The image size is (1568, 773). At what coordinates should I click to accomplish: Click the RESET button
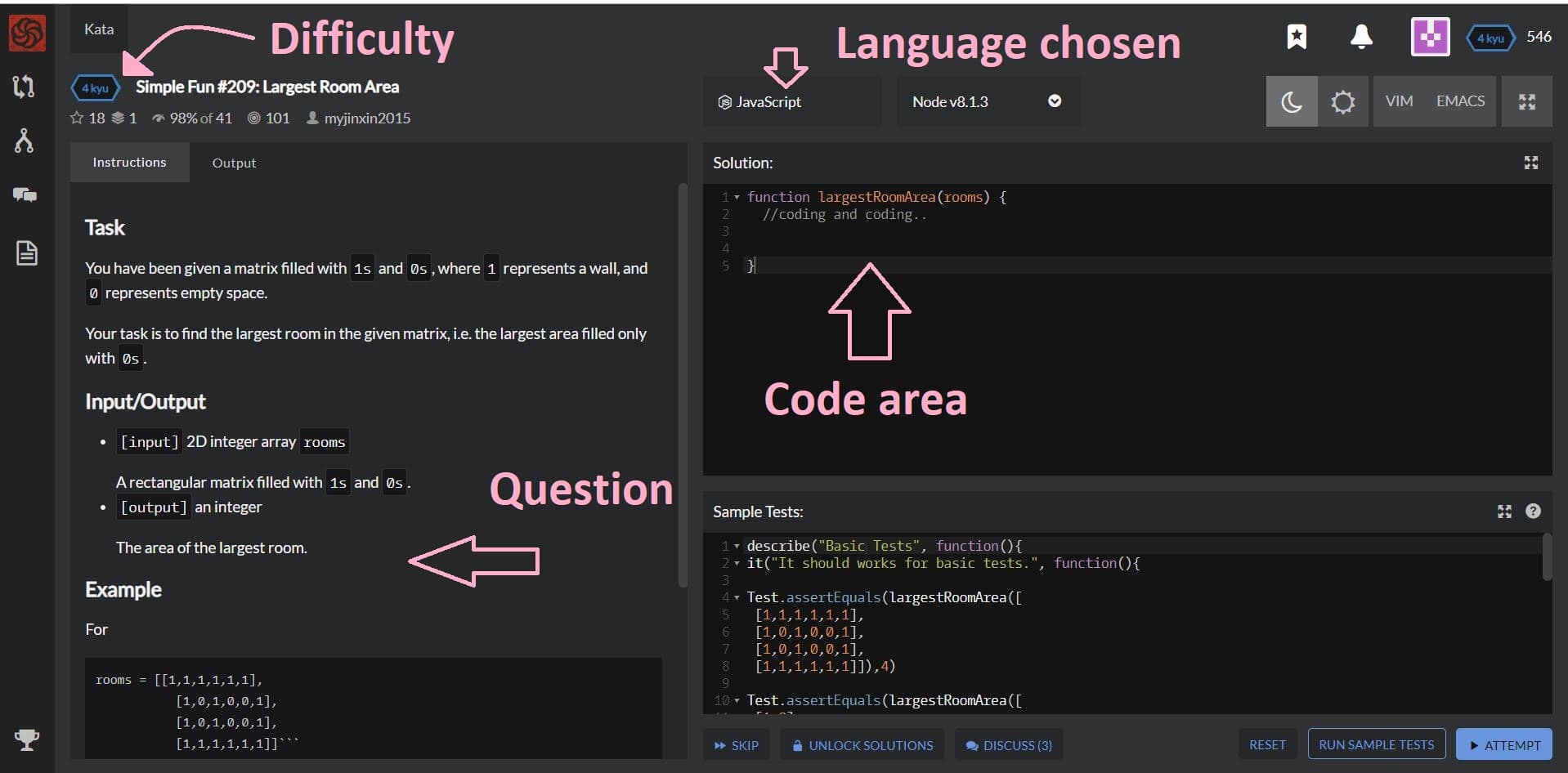coord(1267,744)
